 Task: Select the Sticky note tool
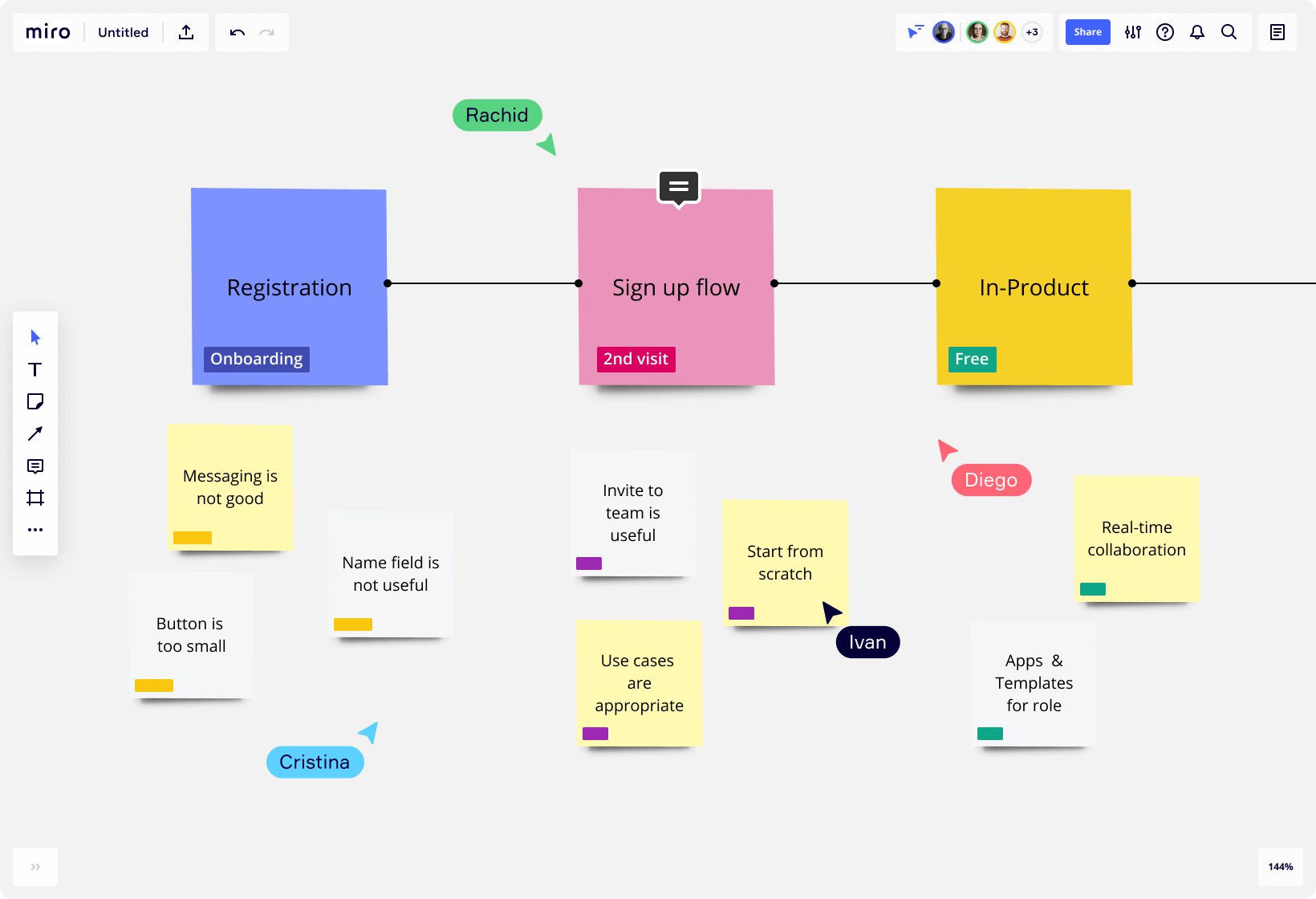(x=35, y=401)
